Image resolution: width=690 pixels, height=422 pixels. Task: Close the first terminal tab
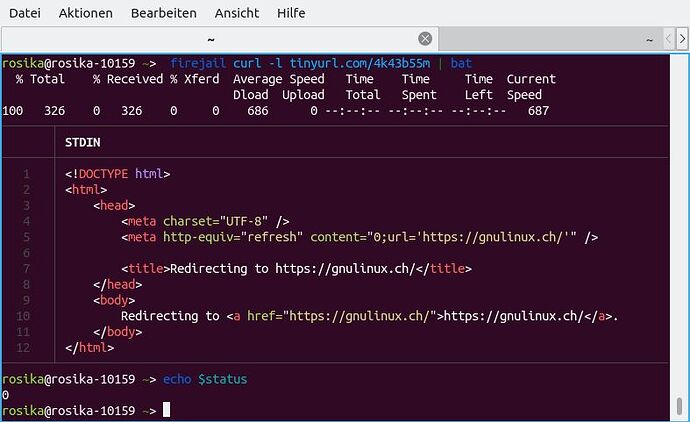[425, 39]
